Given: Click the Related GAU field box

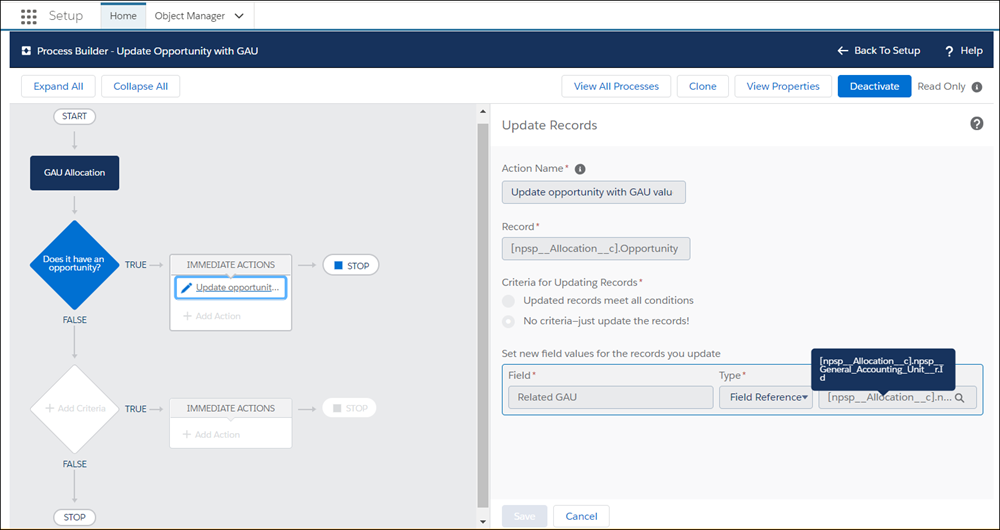Looking at the screenshot, I should pos(610,397).
